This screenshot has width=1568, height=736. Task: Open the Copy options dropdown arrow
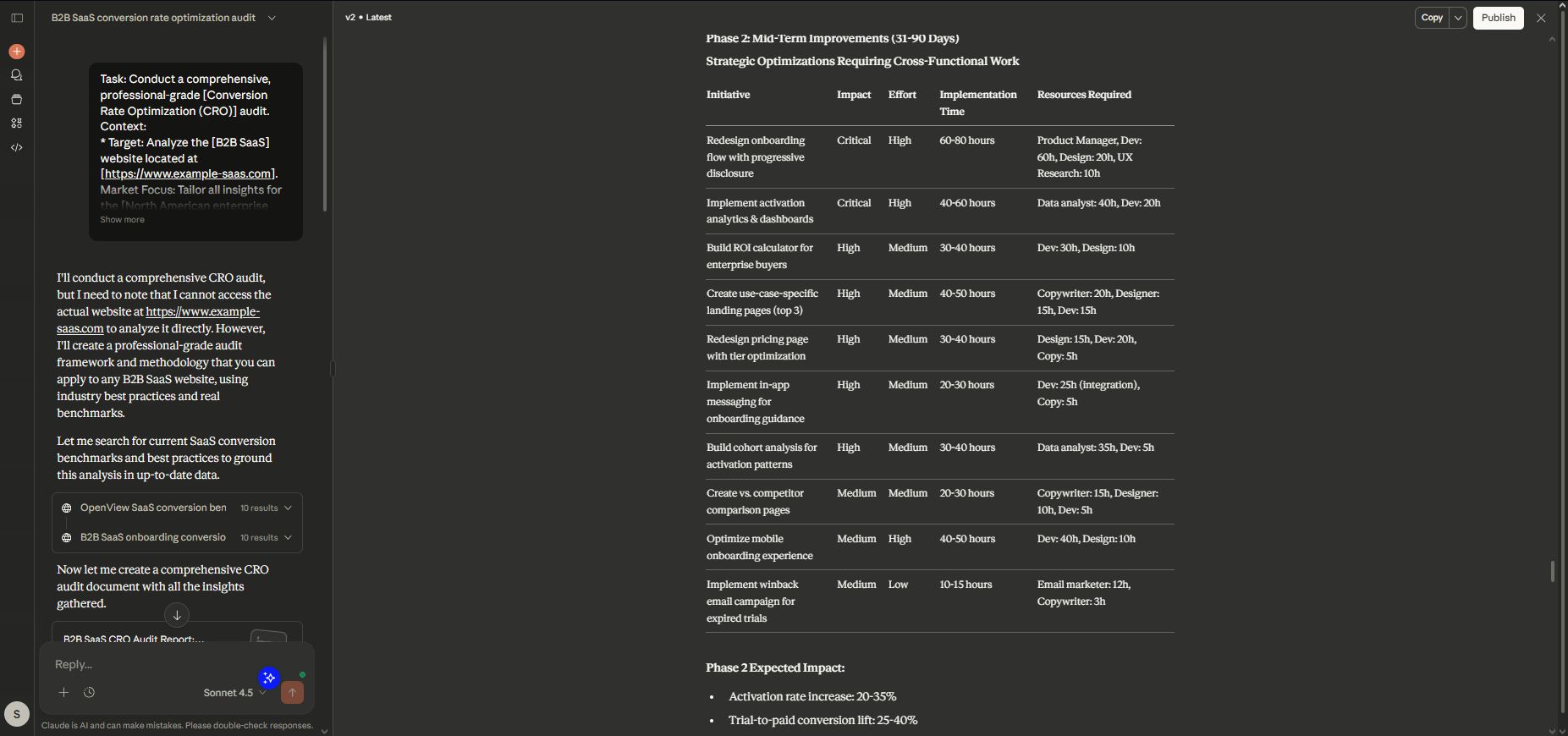click(1457, 18)
